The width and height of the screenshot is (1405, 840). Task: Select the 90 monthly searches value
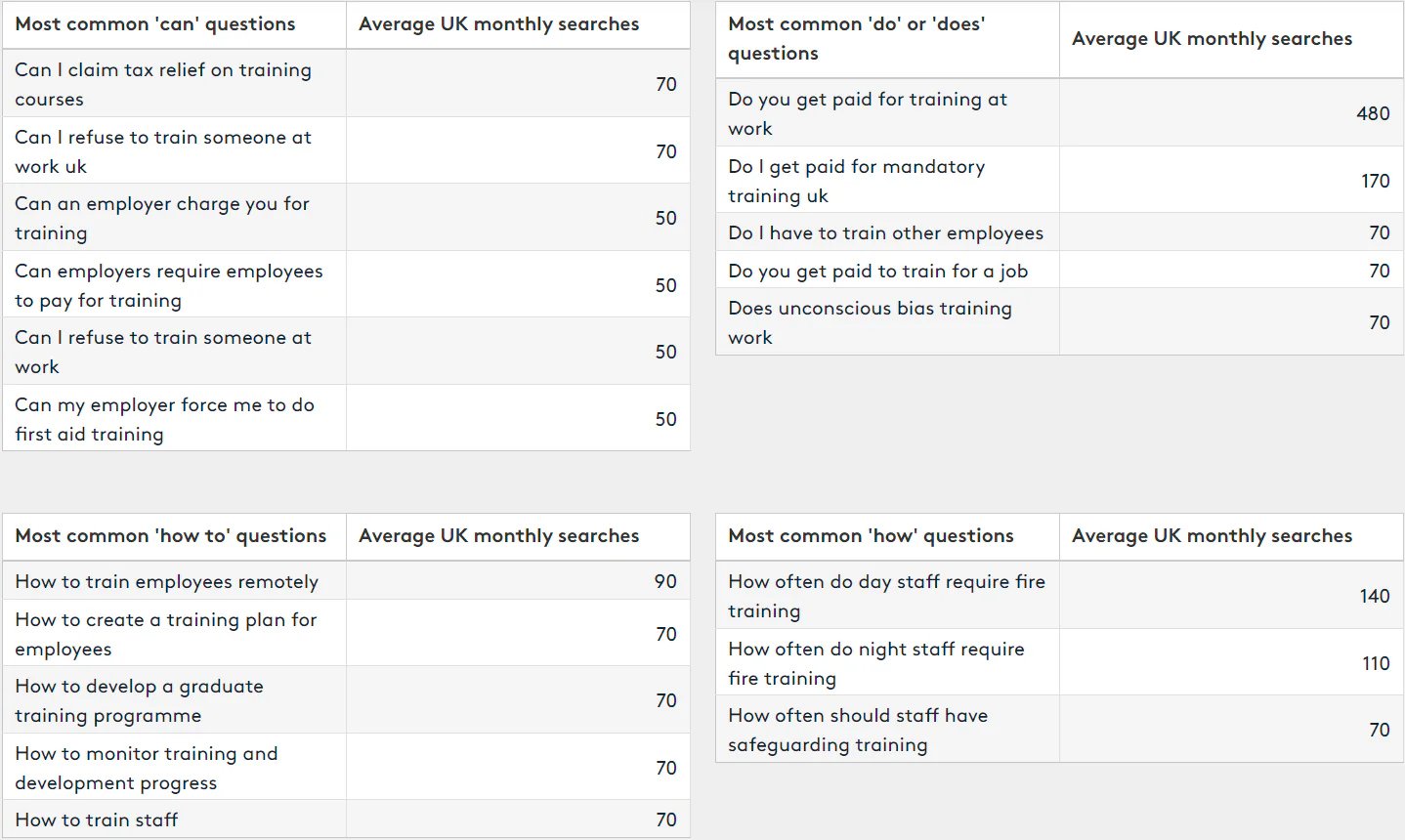click(x=665, y=581)
